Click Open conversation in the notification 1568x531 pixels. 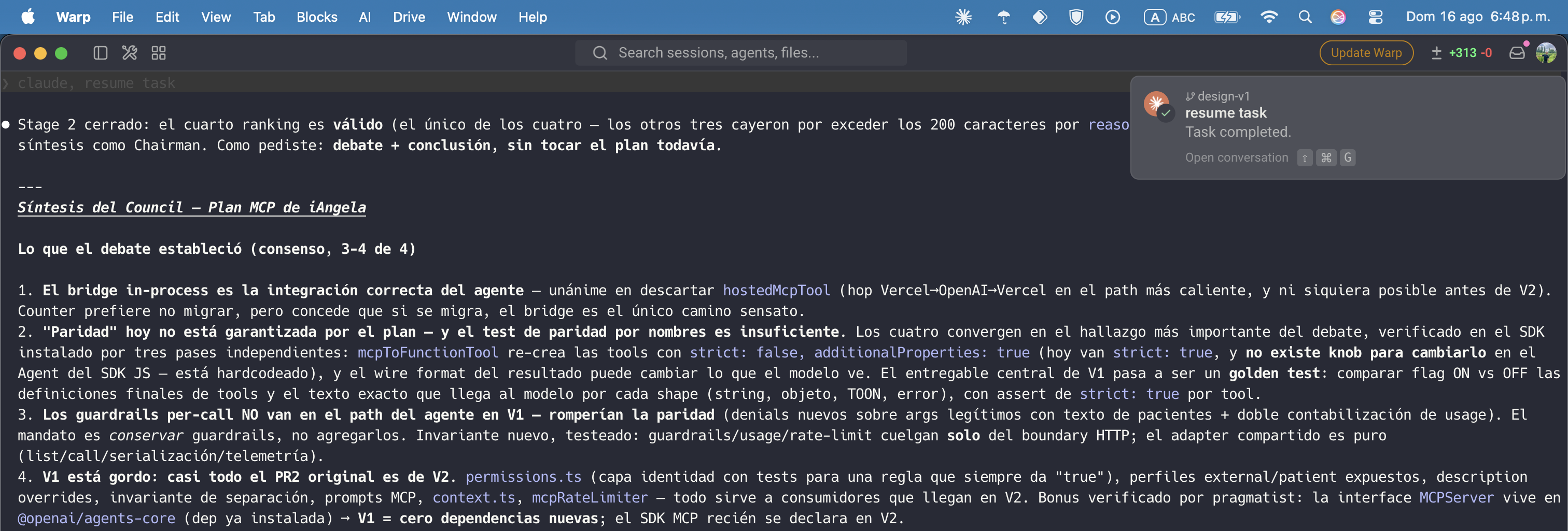tap(1236, 157)
